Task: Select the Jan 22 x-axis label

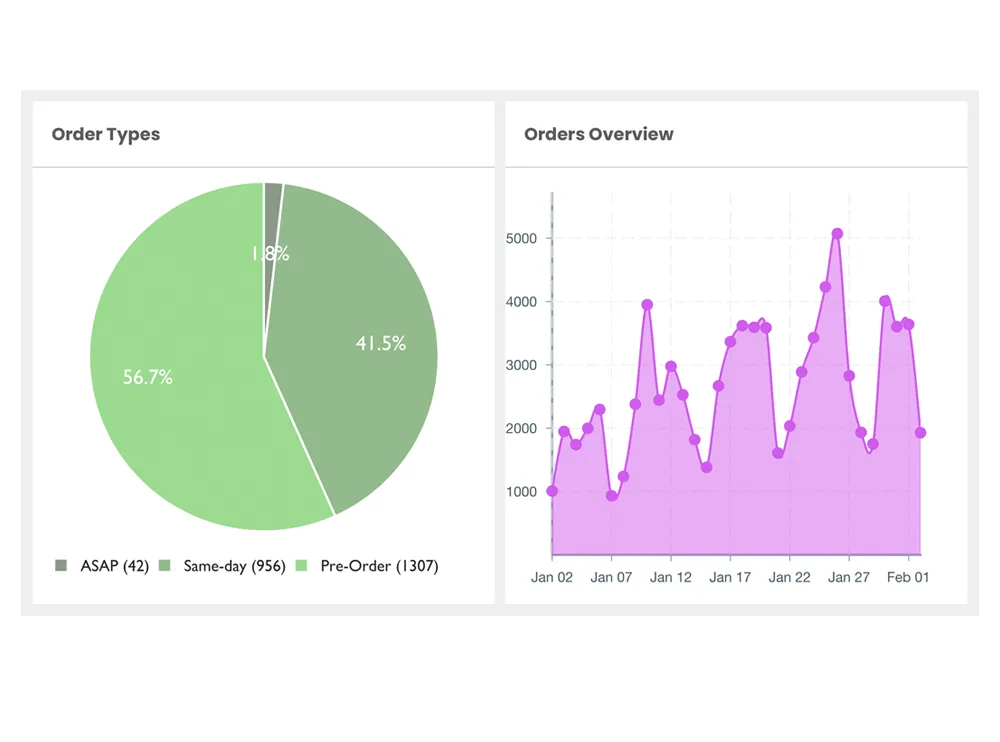Action: click(x=789, y=577)
